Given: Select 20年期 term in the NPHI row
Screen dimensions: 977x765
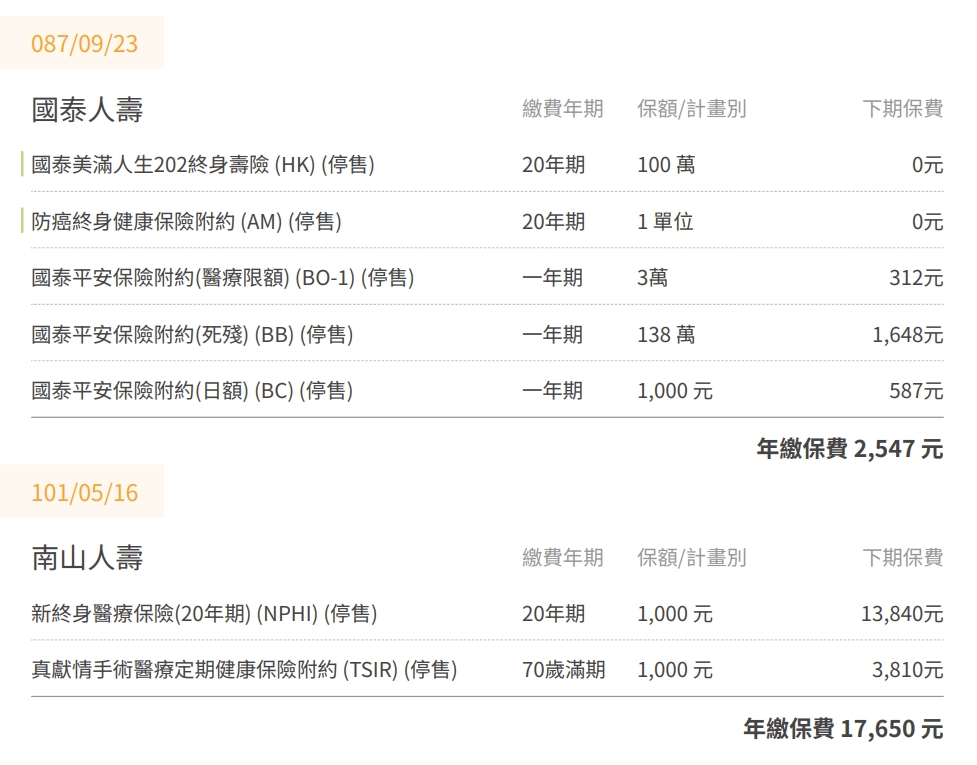Looking at the screenshot, I should tap(553, 614).
